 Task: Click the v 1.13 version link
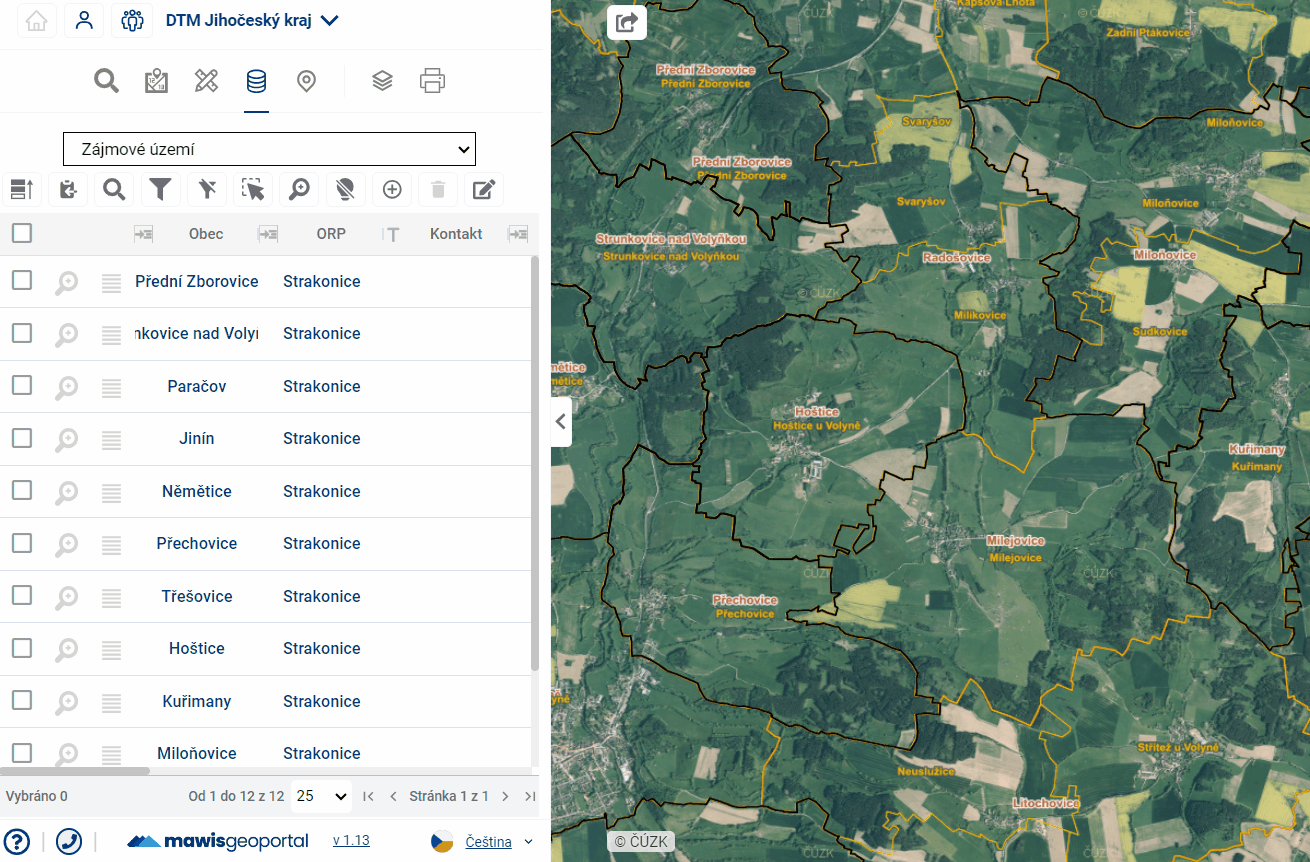(351, 841)
